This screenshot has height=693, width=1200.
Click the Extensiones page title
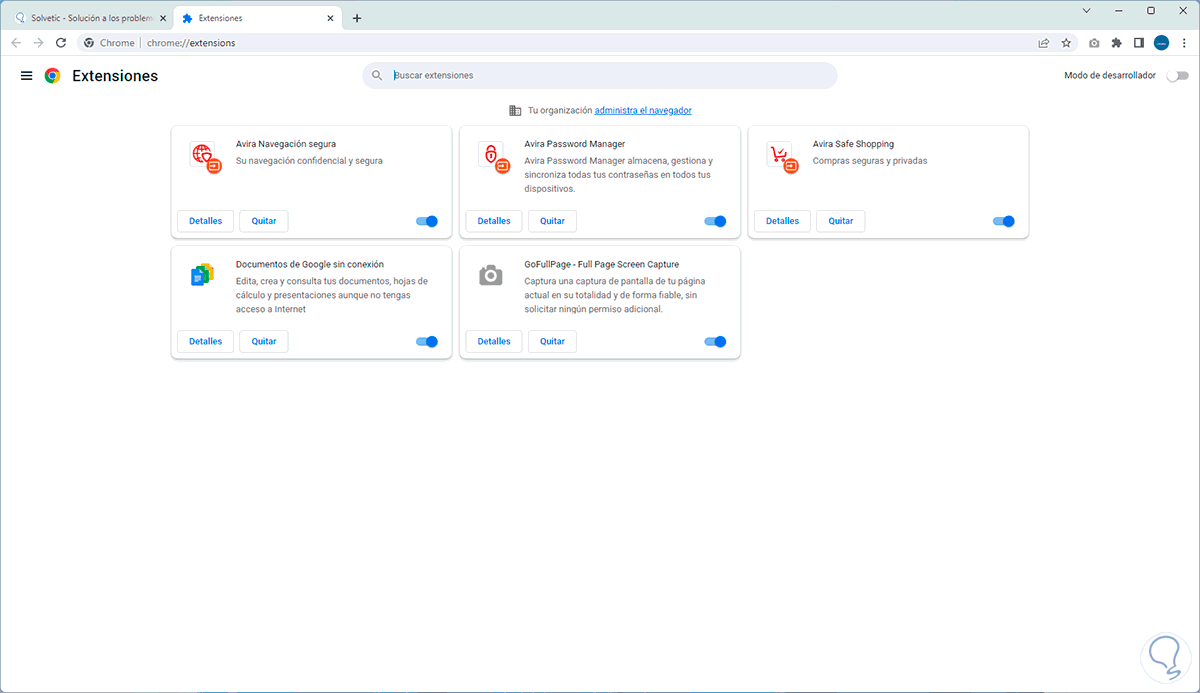pos(115,76)
